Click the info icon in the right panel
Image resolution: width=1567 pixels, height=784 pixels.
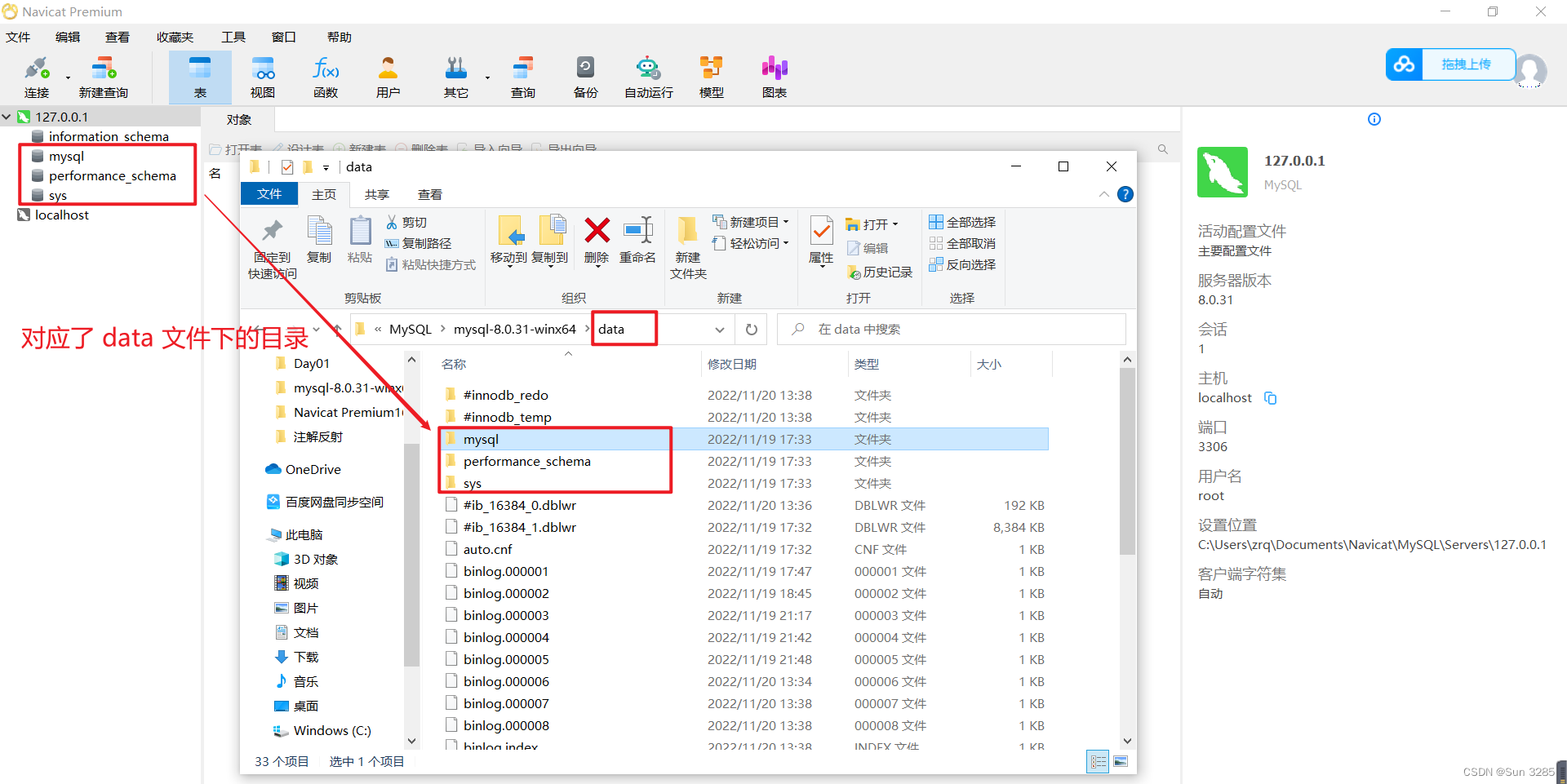[1374, 119]
